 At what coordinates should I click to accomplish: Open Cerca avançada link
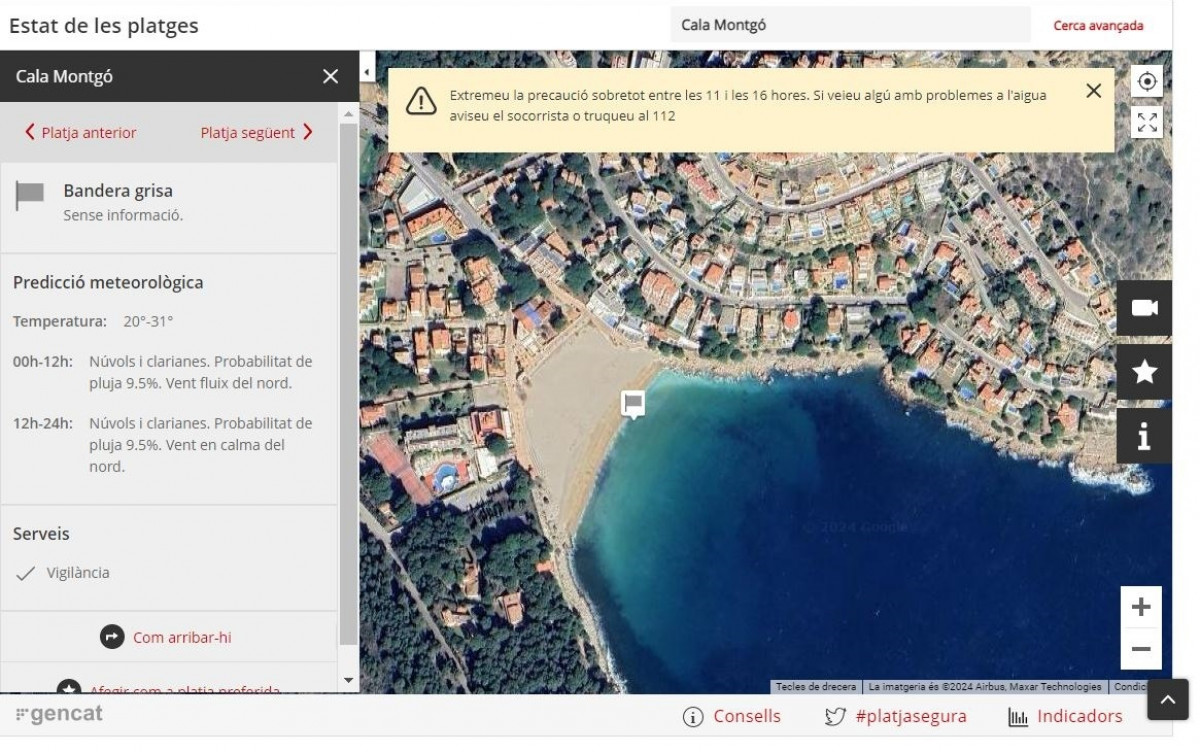point(1098,26)
